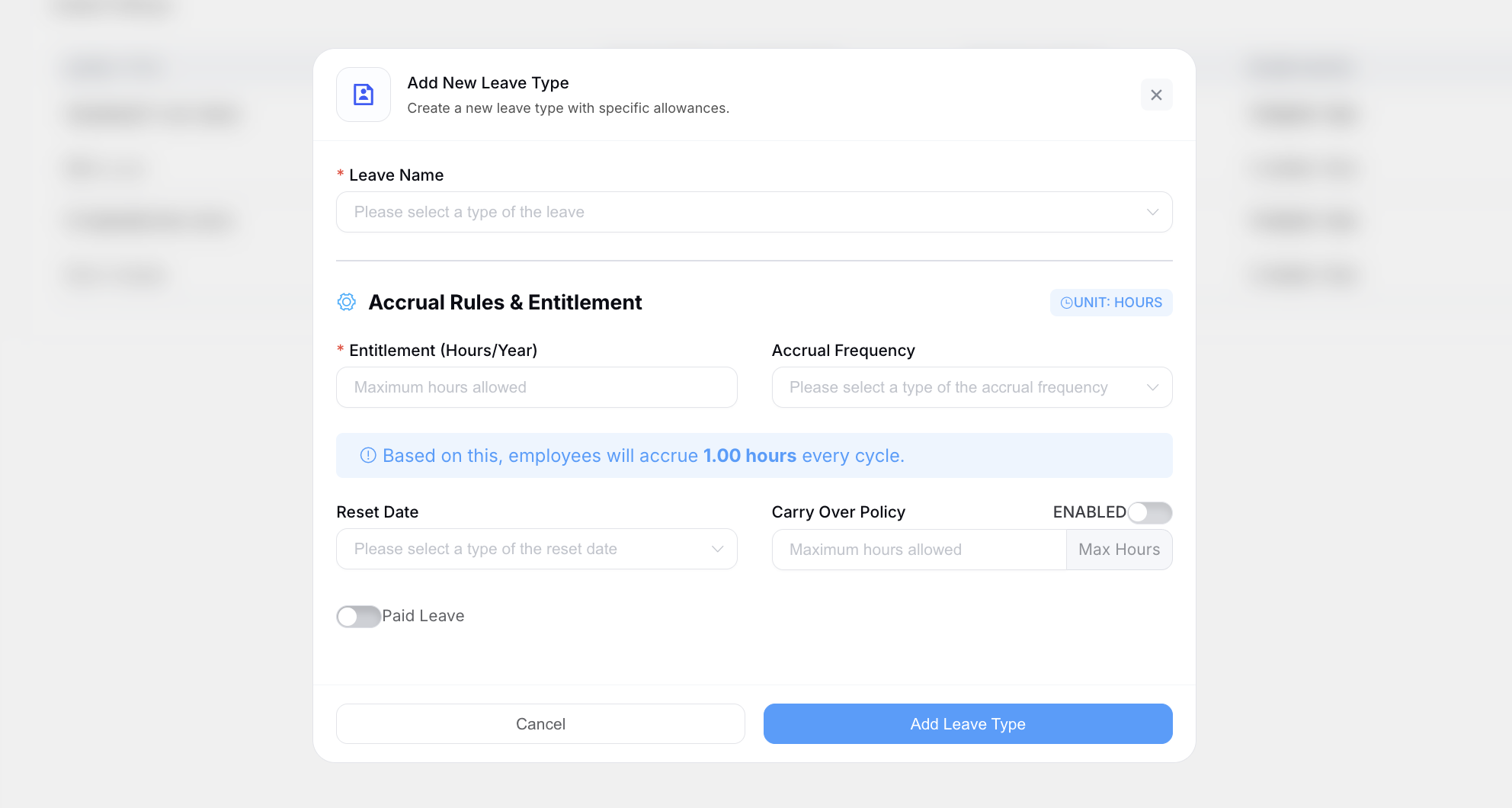Screen dimensions: 1512x808
Task: Toggle the Paid Leave switch
Action: coord(358,616)
